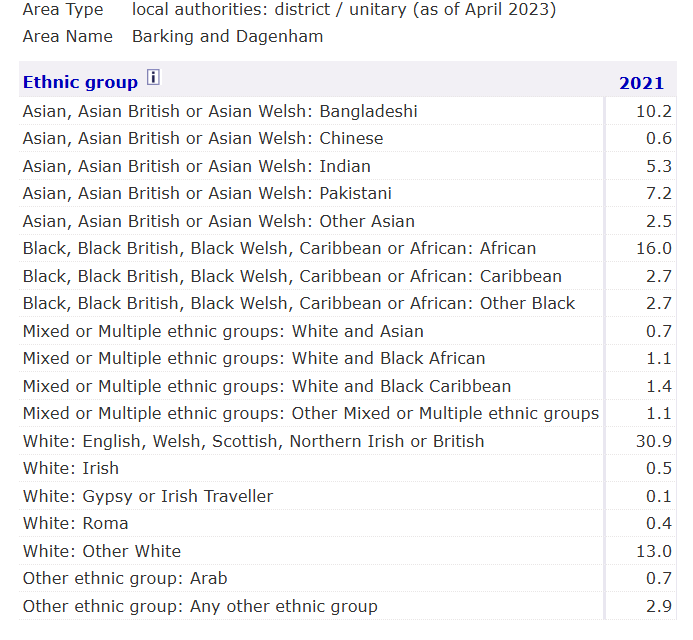Select the local authorities district / unitary text
693x640 pixels.
344,10
